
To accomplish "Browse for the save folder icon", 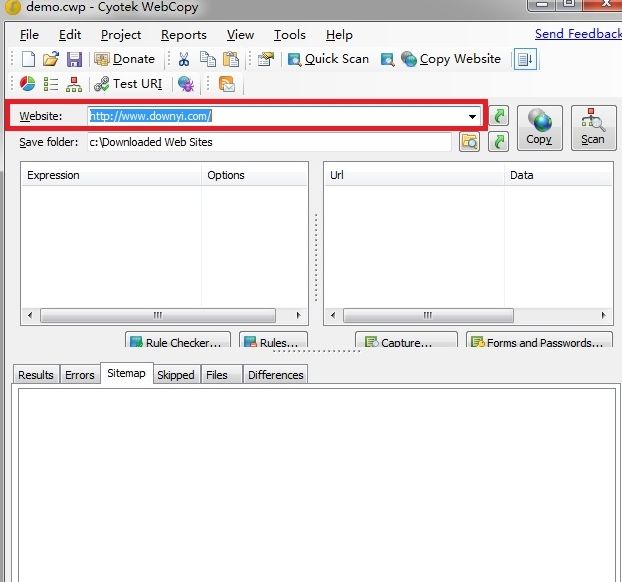I will pyautogui.click(x=469, y=142).
